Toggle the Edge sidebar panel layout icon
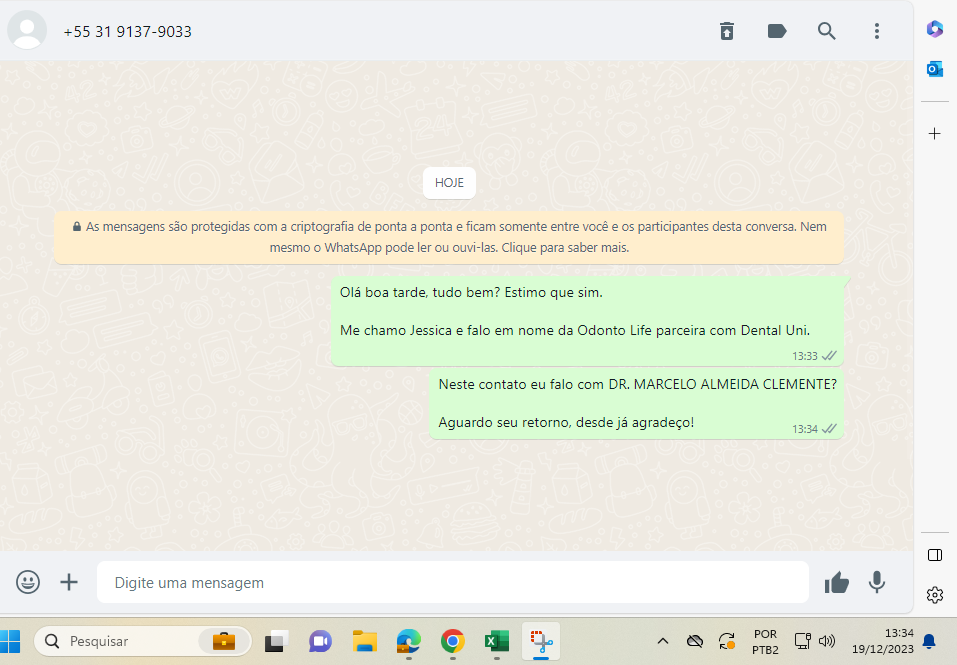 (x=934, y=555)
